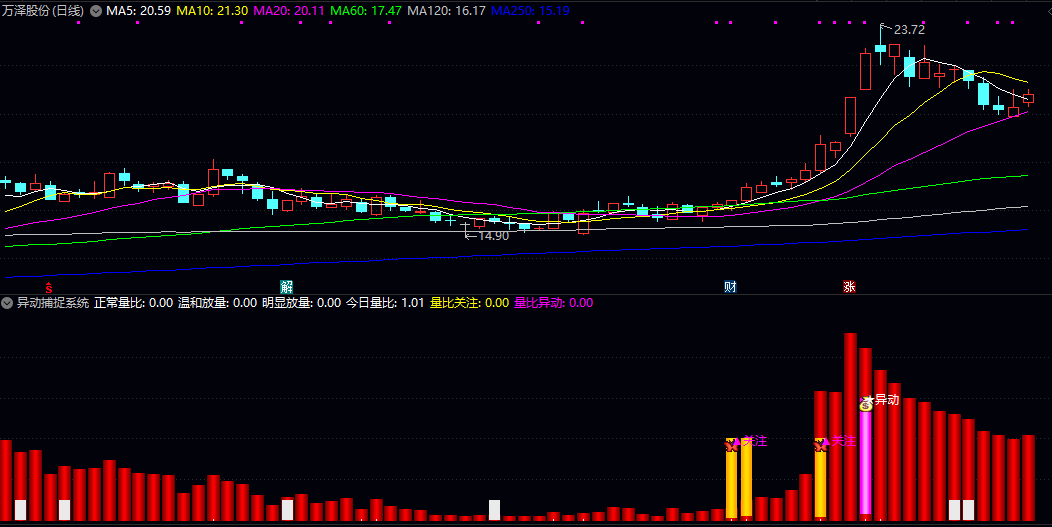Open the 解 info marker
1052x527 pixels.
point(286,287)
